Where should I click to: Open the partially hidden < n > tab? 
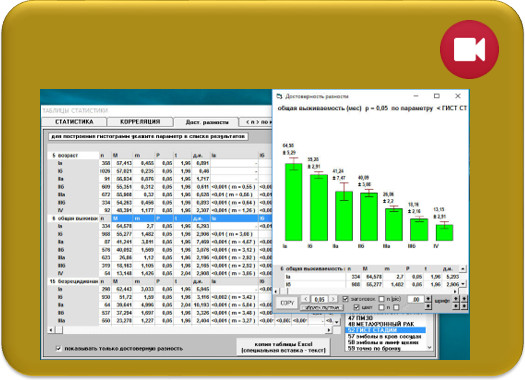(x=256, y=122)
